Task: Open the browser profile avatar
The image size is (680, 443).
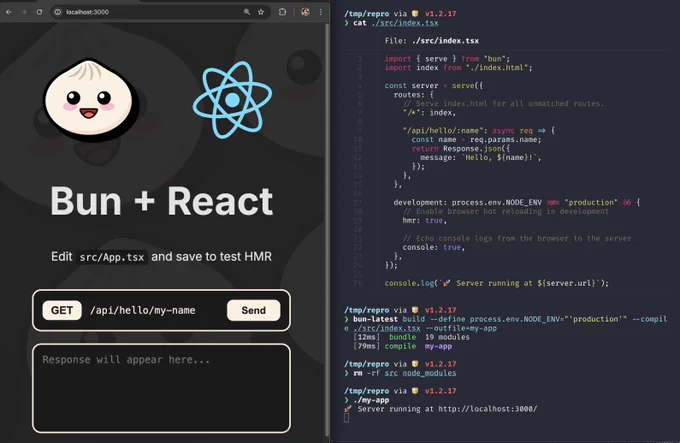Action: click(305, 12)
